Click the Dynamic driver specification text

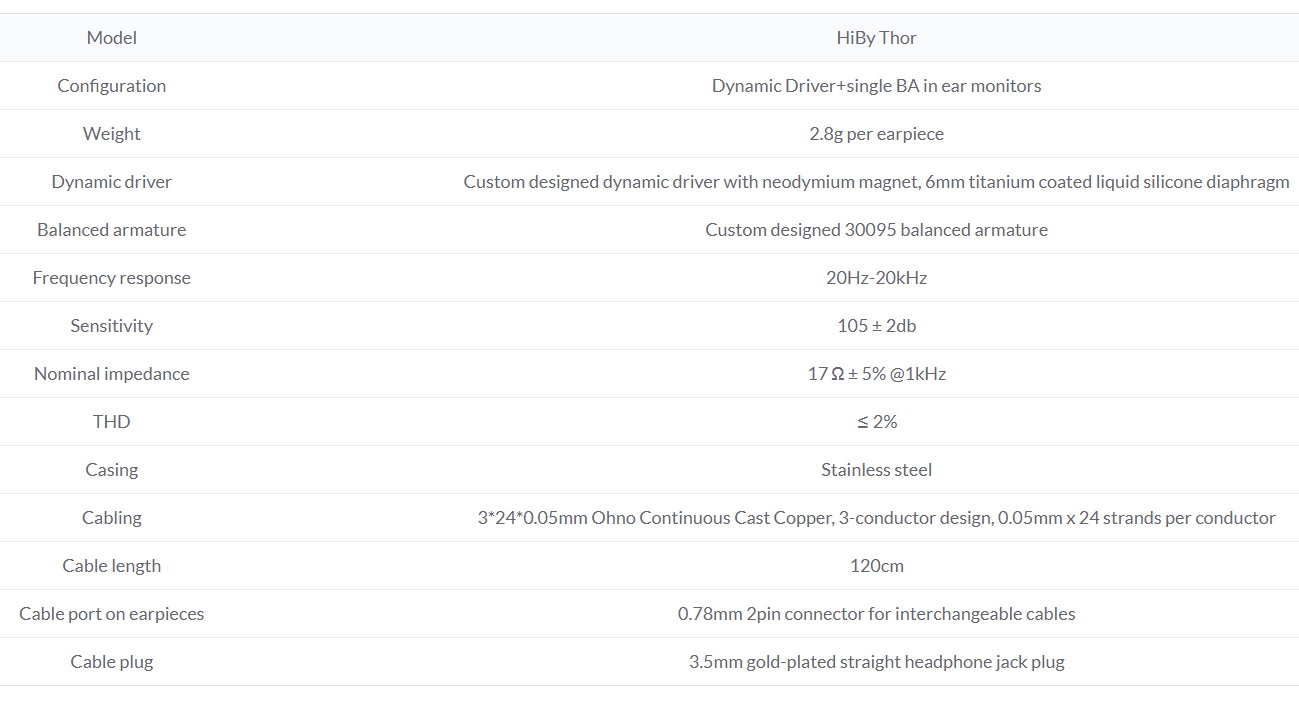(876, 181)
